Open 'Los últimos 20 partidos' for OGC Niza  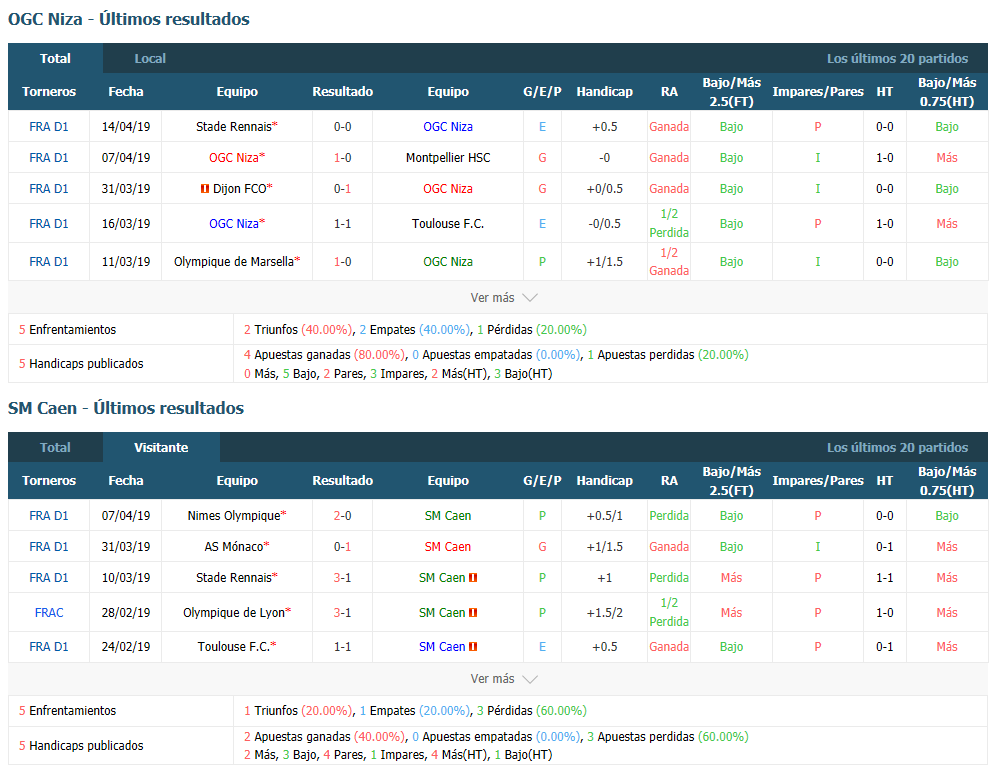pos(897,58)
